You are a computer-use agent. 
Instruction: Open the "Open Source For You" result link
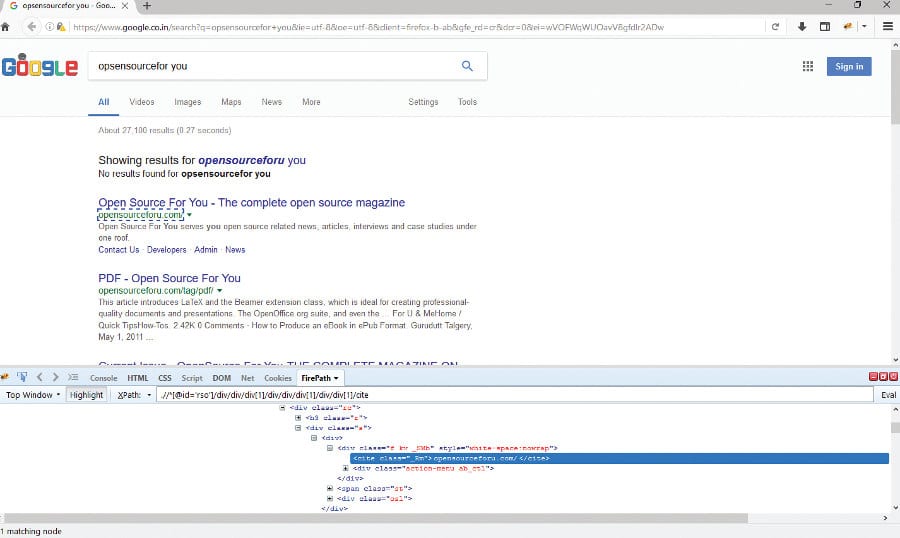tap(251, 202)
